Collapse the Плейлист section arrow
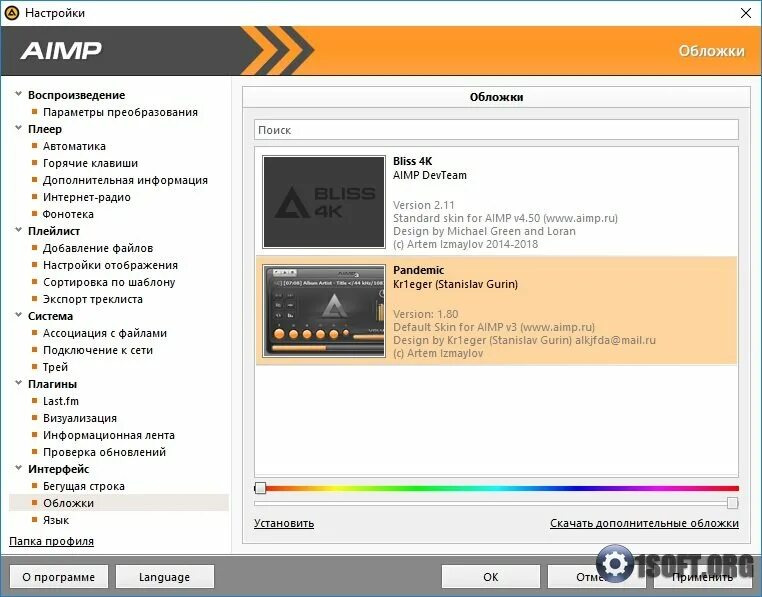This screenshot has height=597, width=762. click(18, 230)
